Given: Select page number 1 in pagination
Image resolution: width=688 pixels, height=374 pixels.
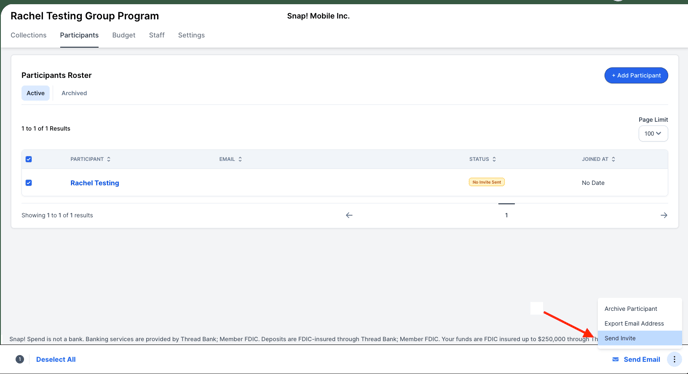Looking at the screenshot, I should pyautogui.click(x=506, y=215).
